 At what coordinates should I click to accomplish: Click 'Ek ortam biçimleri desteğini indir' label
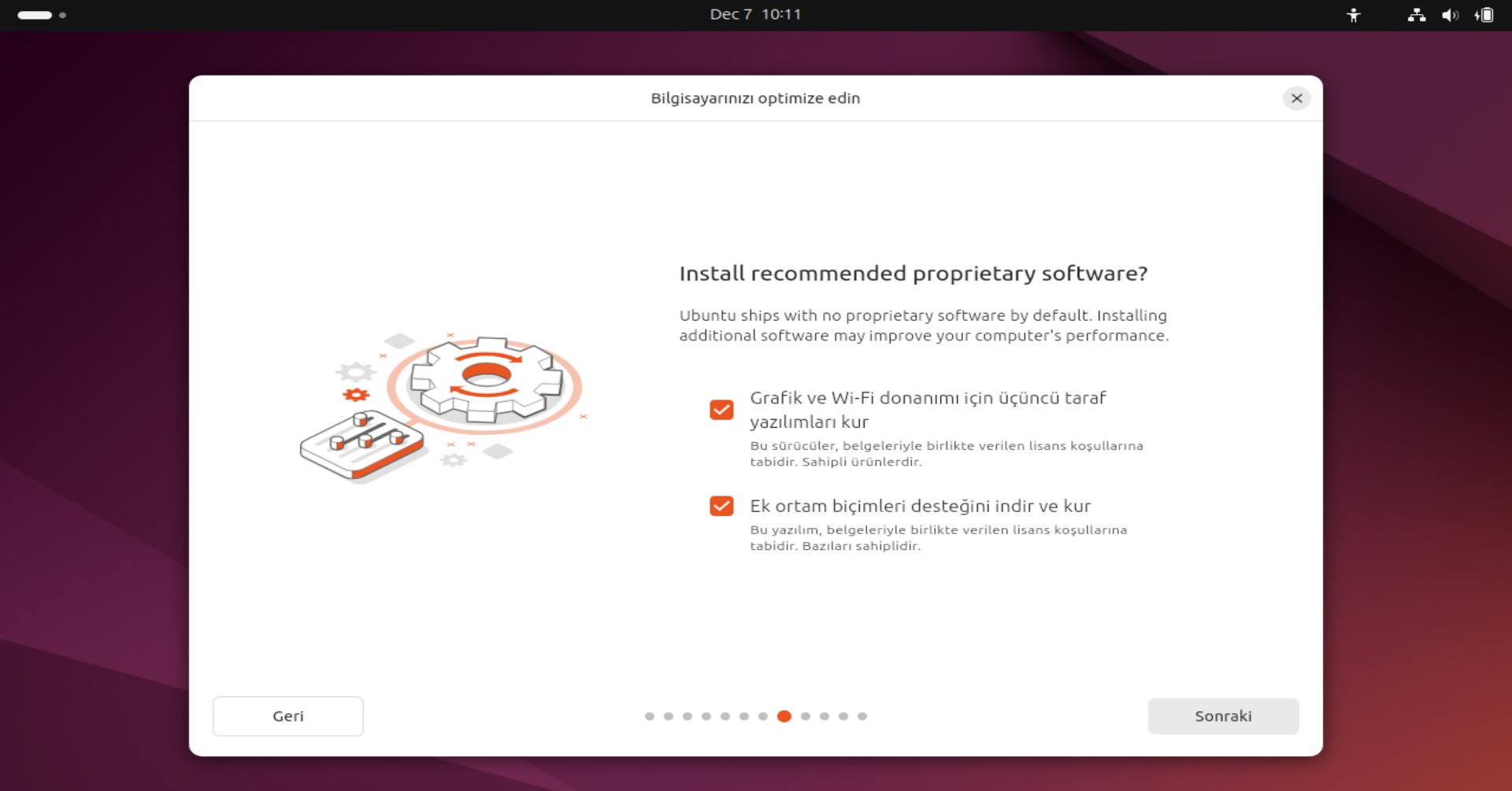(920, 506)
